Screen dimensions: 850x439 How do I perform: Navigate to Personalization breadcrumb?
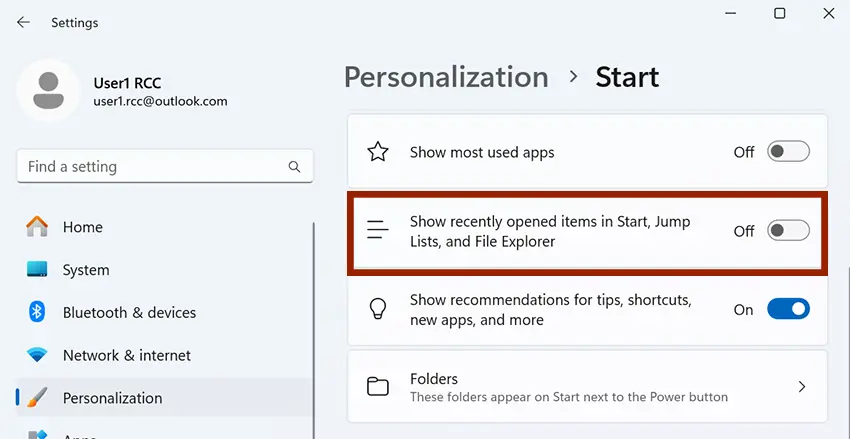(x=446, y=77)
